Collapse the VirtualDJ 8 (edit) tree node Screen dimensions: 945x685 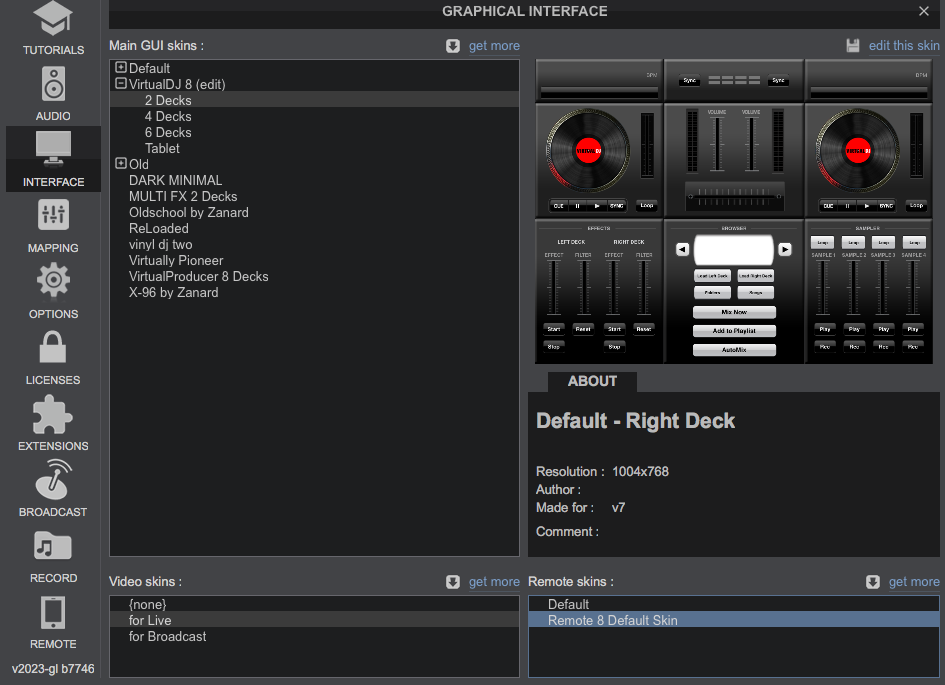121,83
